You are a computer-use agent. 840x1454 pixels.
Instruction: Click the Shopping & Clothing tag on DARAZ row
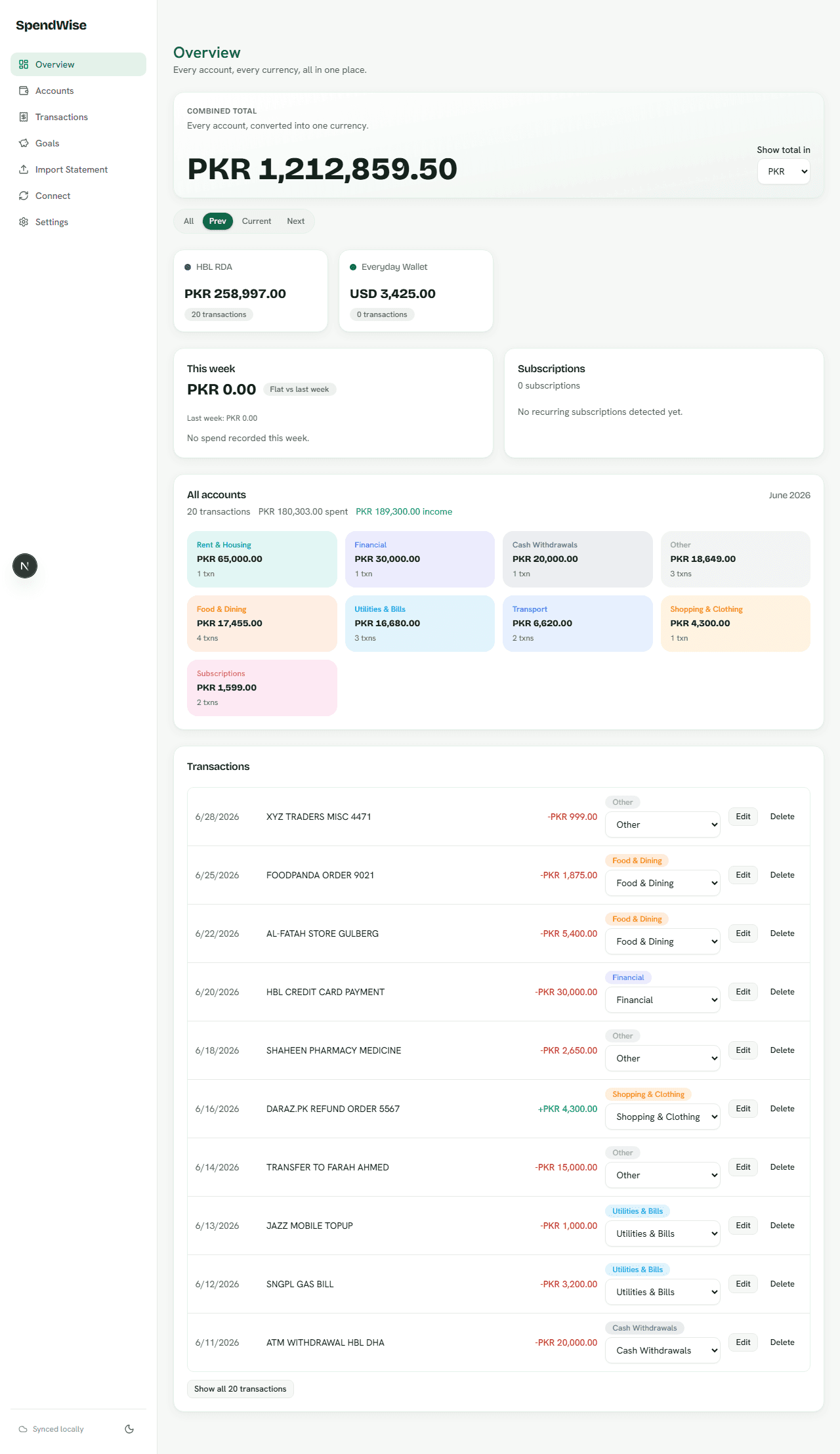tap(648, 1094)
